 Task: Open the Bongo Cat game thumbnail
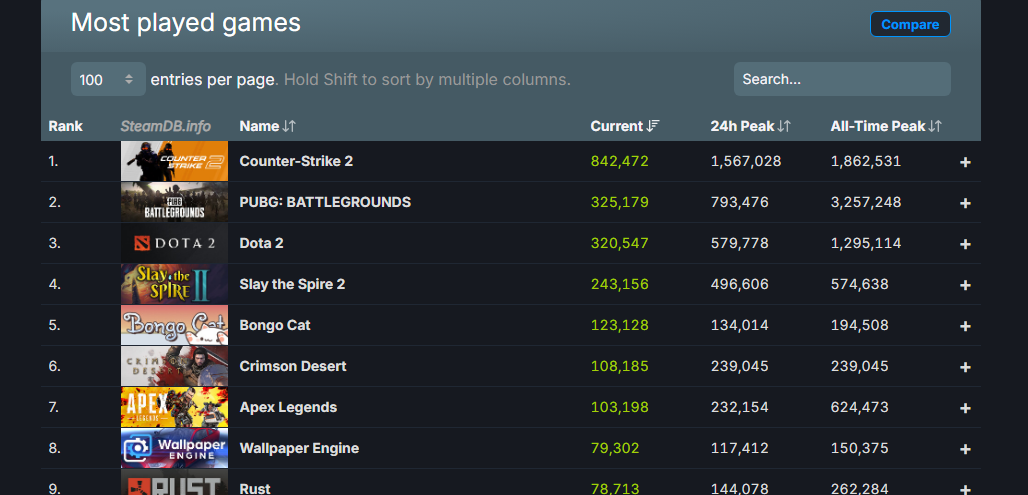click(x=174, y=325)
